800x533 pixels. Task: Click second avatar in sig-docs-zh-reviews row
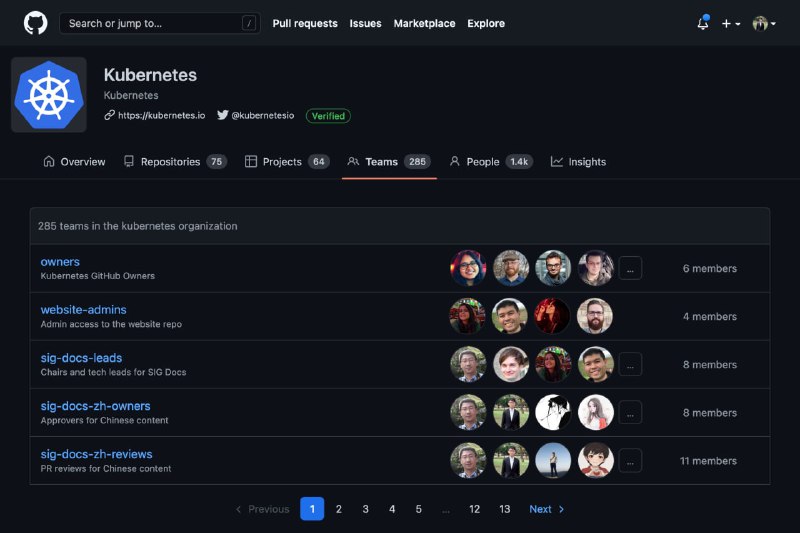click(511, 460)
